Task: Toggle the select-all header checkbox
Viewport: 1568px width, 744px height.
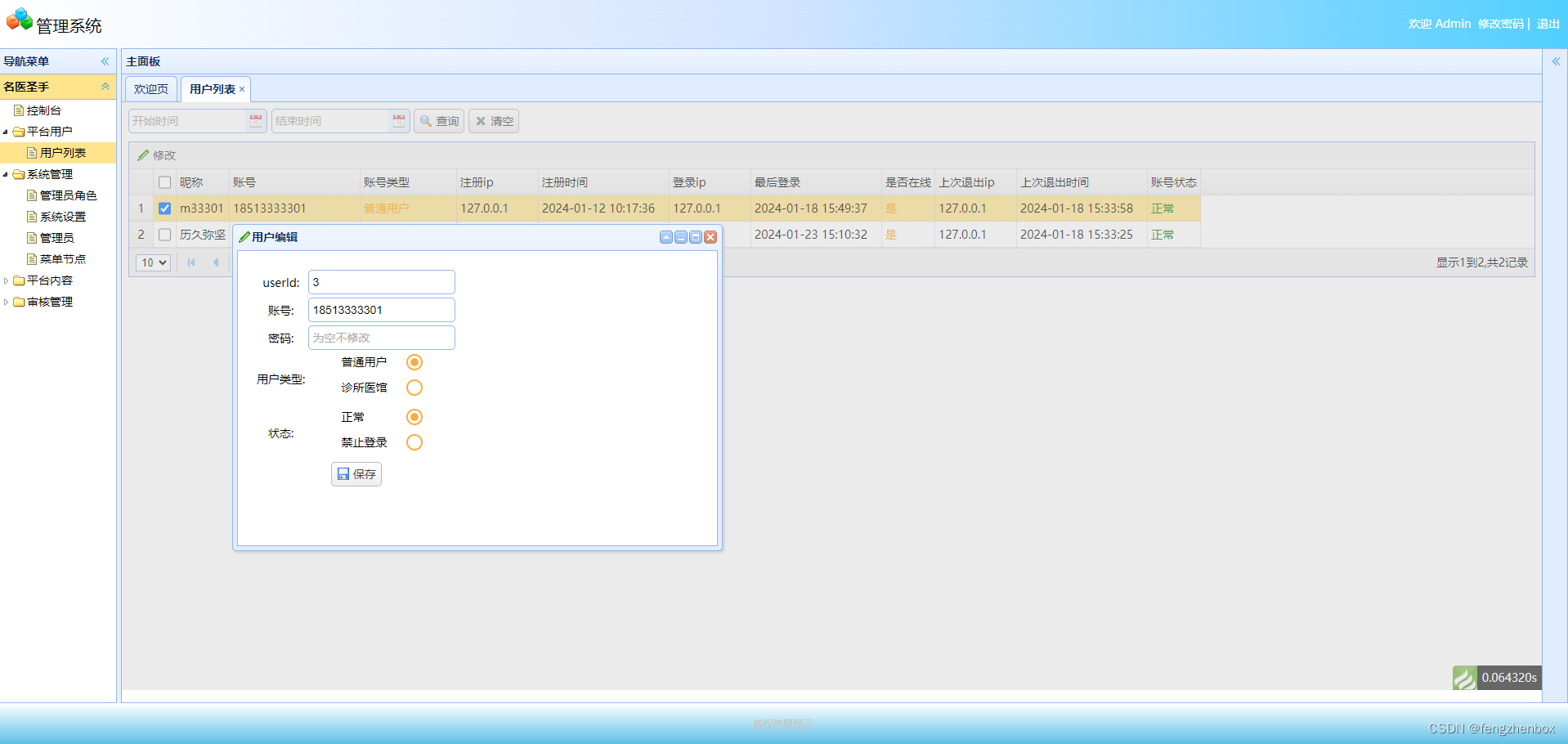Action: coord(164,182)
